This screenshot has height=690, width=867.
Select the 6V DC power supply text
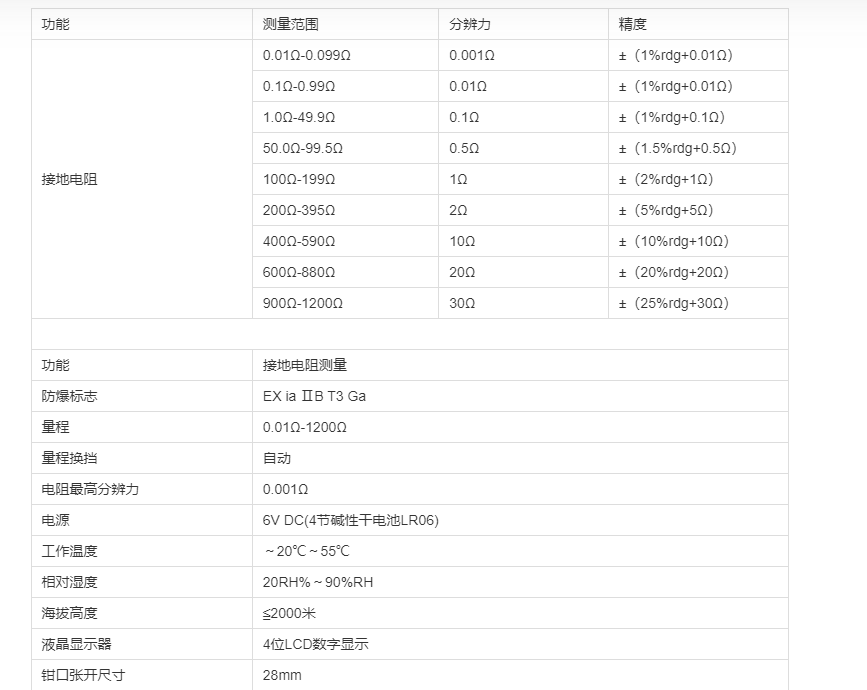click(350, 521)
